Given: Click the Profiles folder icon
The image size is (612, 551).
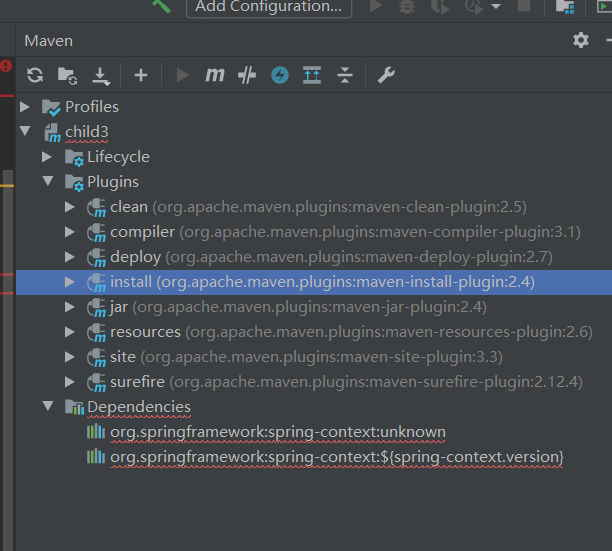Looking at the screenshot, I should point(51,107).
